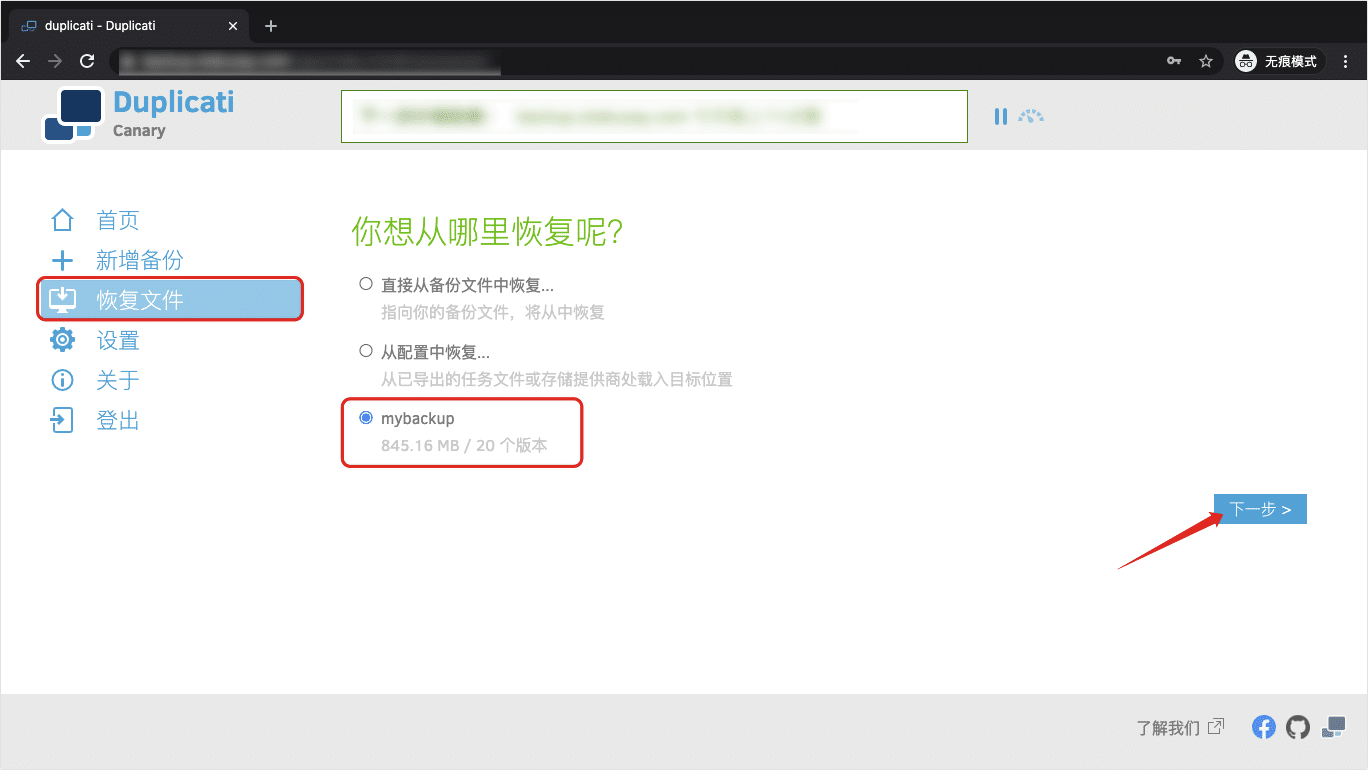Click the browser back arrow
The height and width of the screenshot is (770, 1368).
point(23,61)
